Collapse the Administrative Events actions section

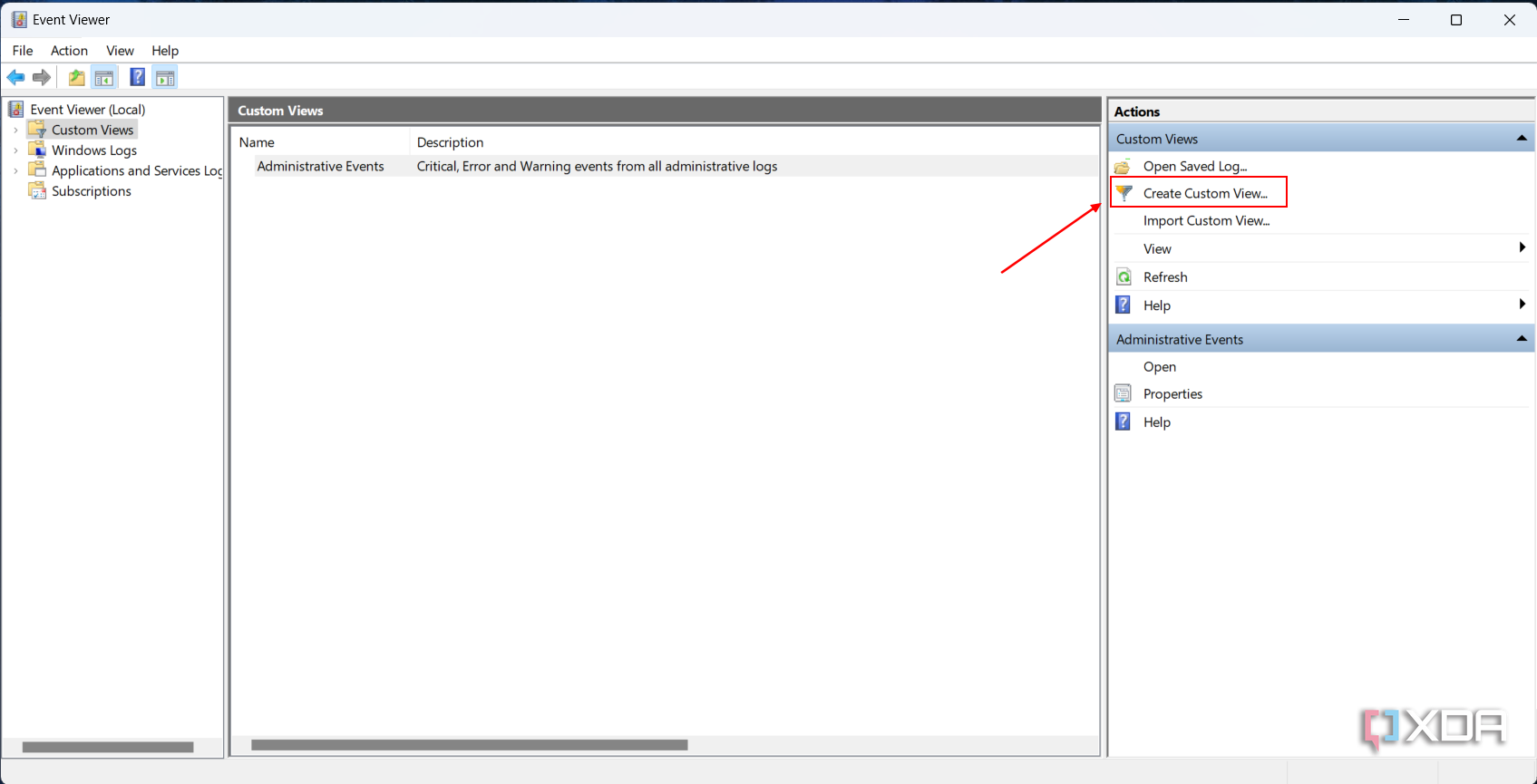[1522, 338]
